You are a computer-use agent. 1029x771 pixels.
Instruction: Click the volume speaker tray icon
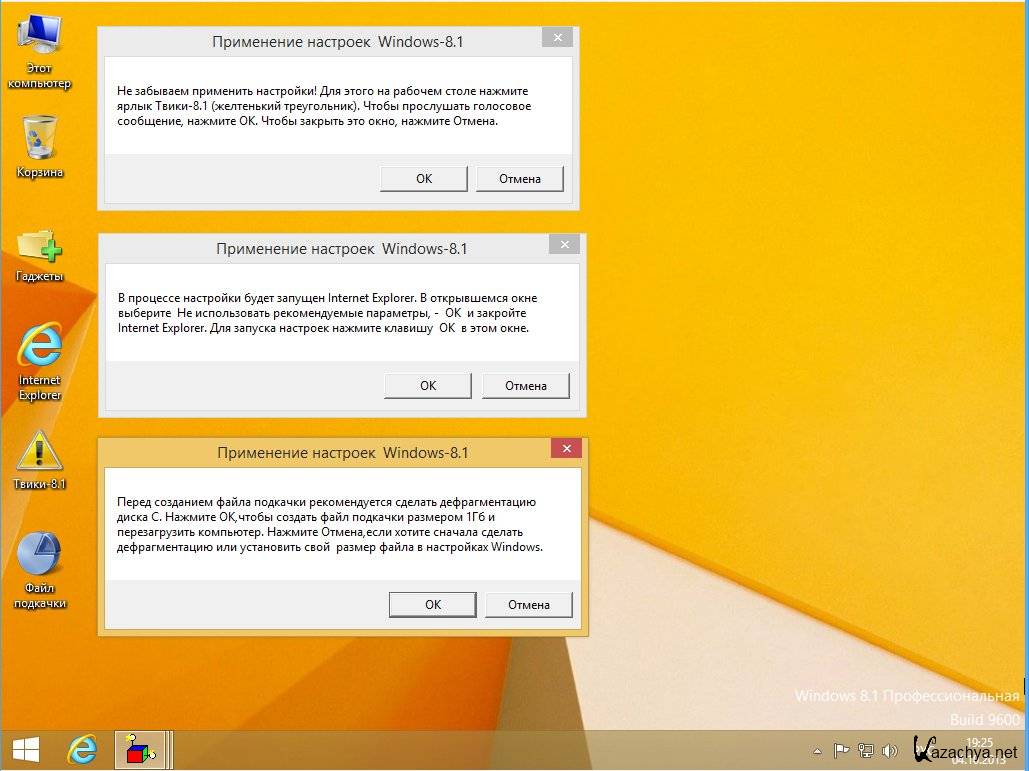point(888,749)
